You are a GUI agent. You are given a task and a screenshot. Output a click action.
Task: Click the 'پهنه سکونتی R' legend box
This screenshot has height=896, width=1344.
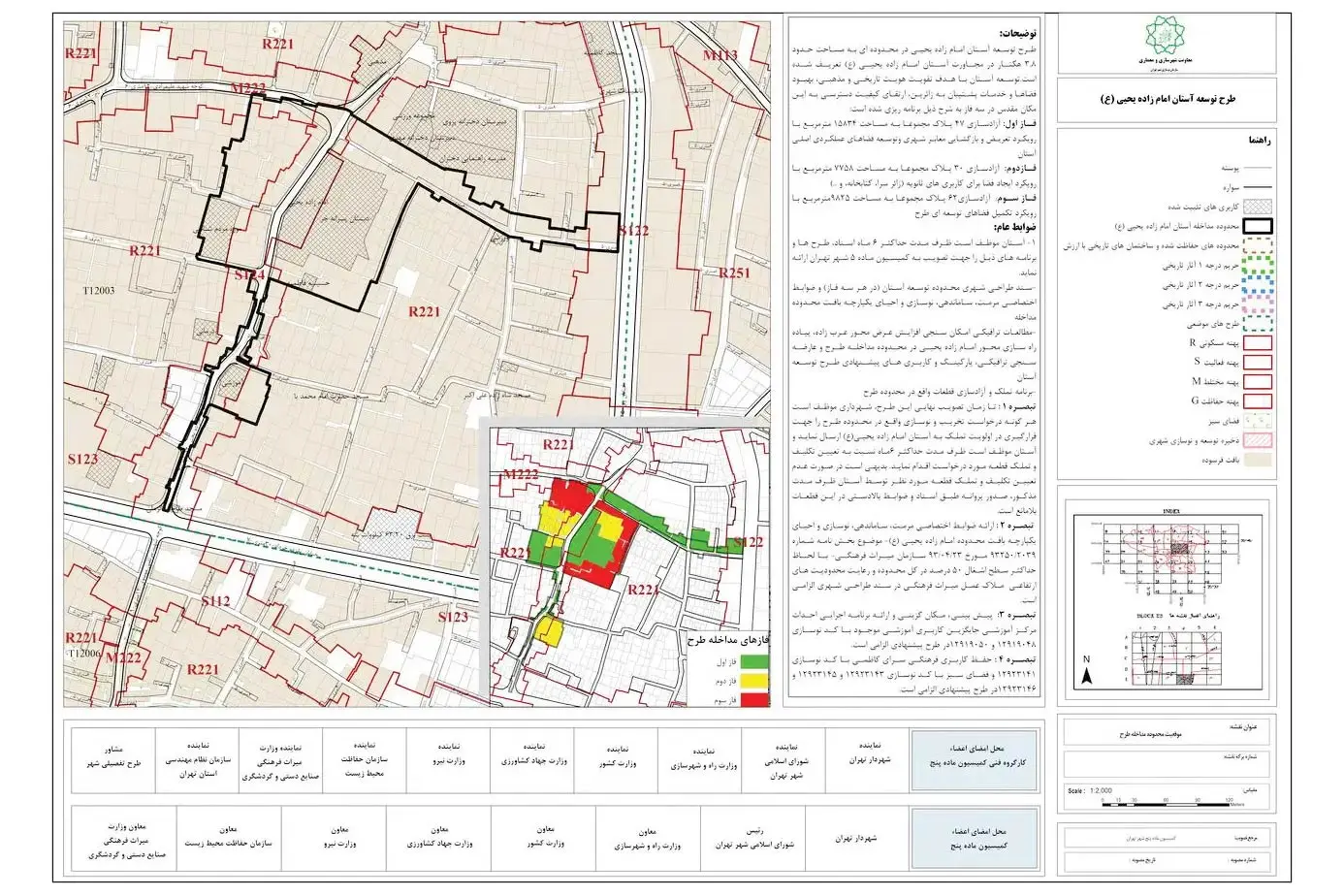(1256, 342)
